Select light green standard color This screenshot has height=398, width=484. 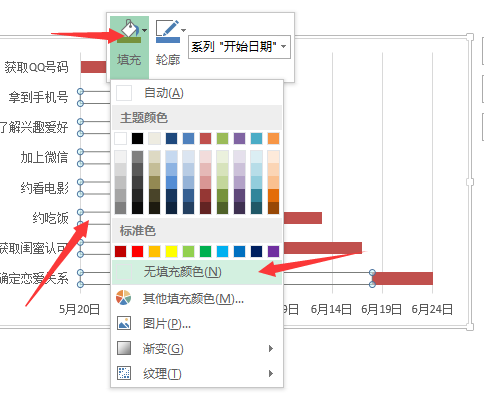point(188,251)
